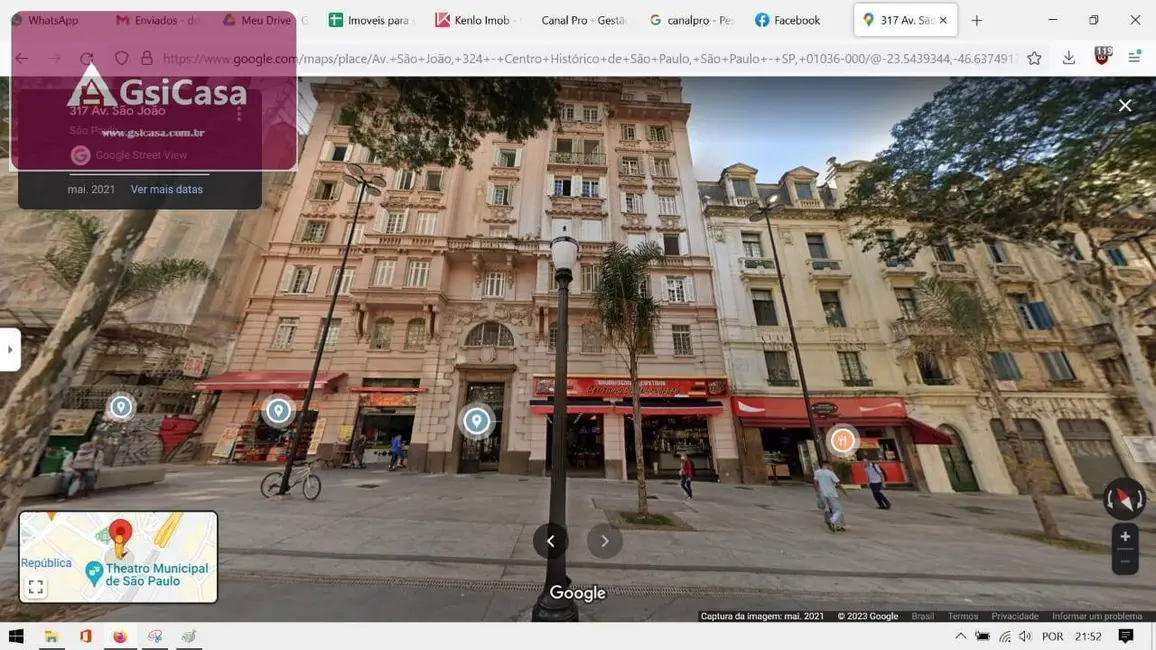Screen dimensions: 1156x650
Task: Click Theatro Municipal de São Paulo label
Action: pos(156,574)
